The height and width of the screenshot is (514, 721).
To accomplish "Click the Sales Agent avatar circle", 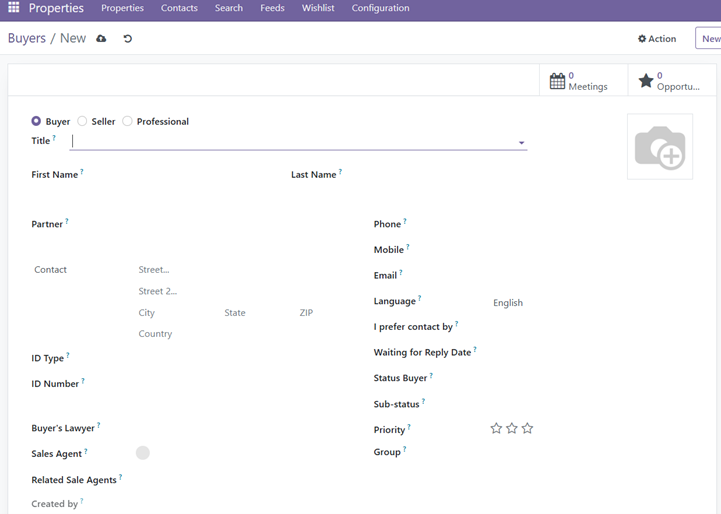I will point(143,453).
